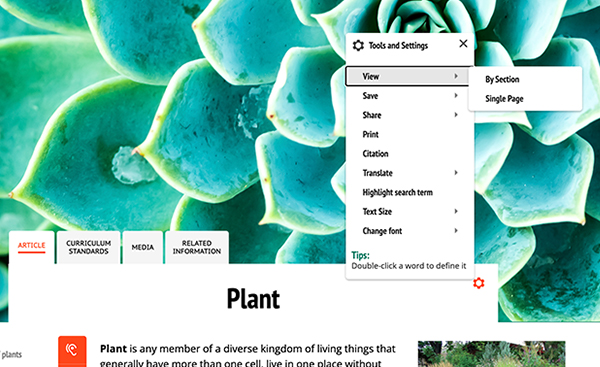
Task: Expand the Change font submenu arrow
Action: [x=456, y=230]
